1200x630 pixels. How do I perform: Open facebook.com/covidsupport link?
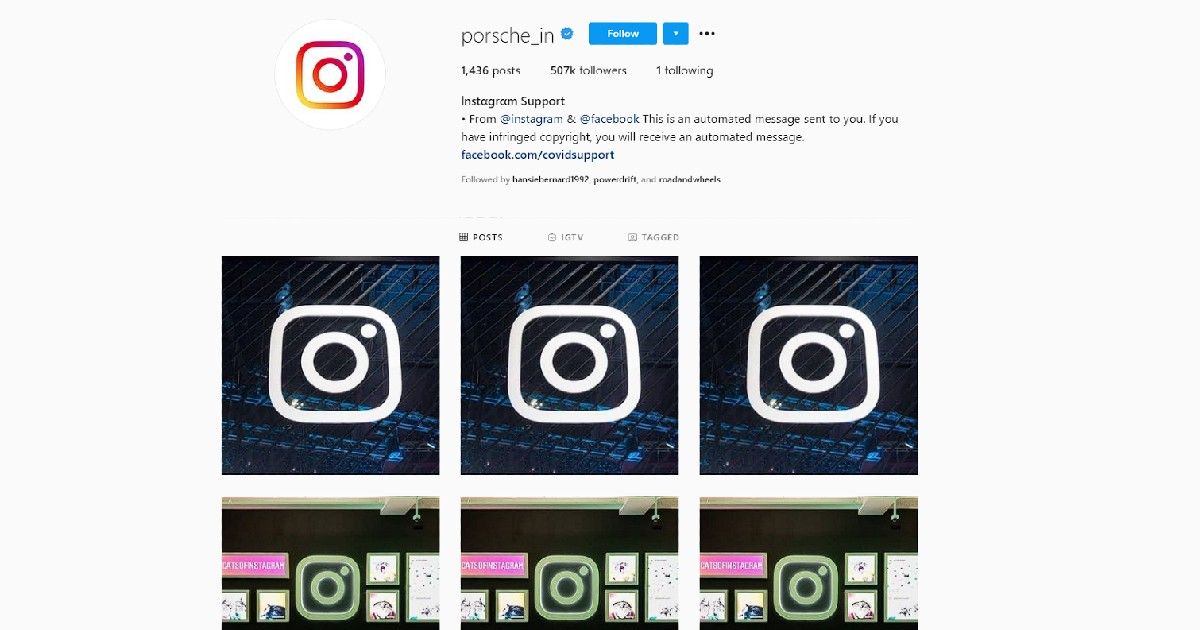click(537, 155)
